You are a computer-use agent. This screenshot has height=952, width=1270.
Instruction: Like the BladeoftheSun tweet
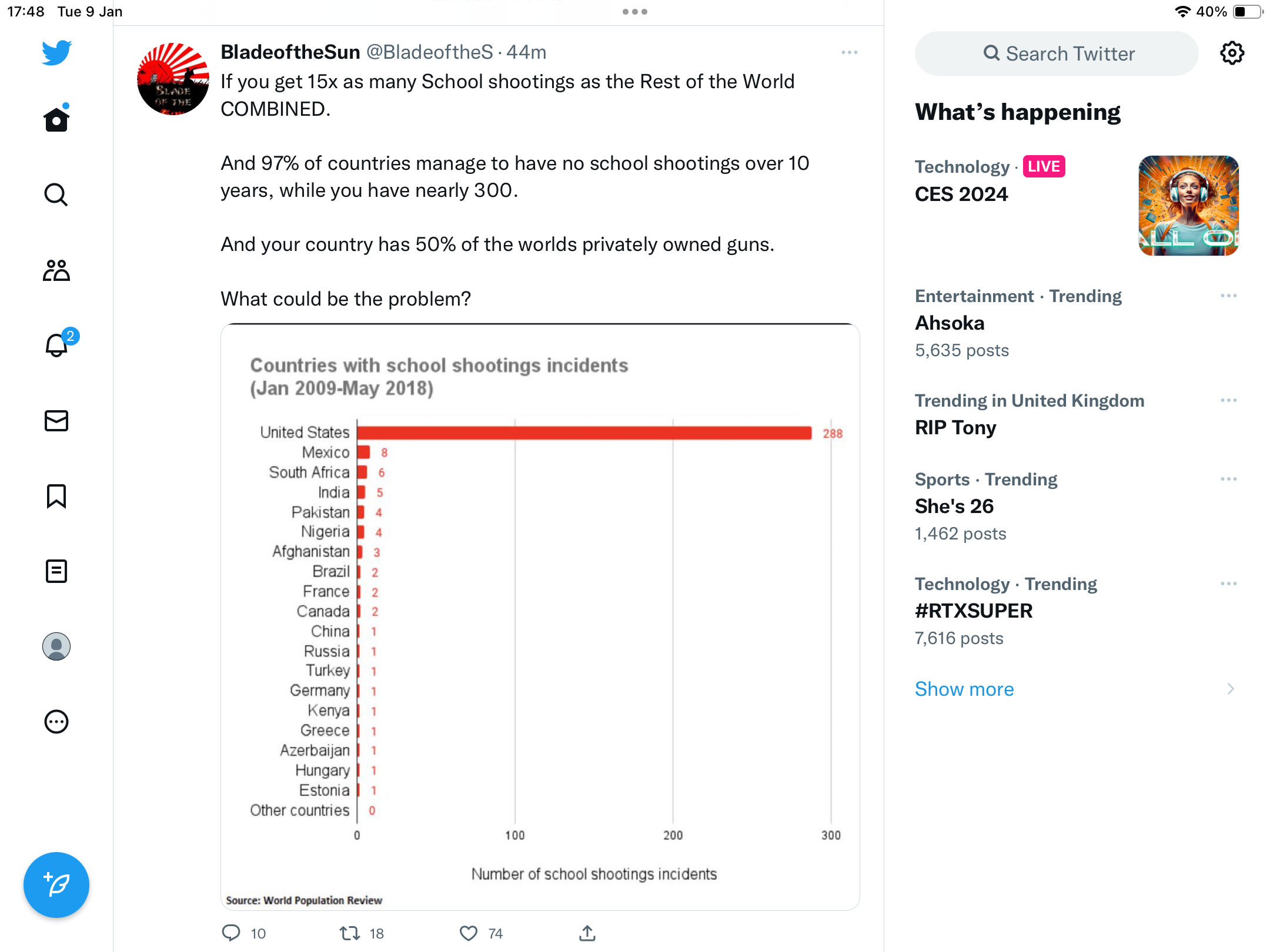point(469,933)
